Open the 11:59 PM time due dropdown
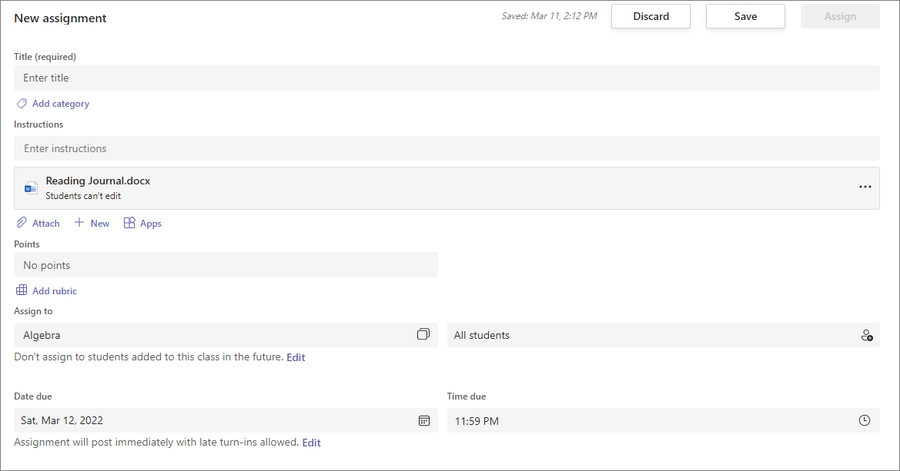Screen dimensions: 900x471 (650, 421)
